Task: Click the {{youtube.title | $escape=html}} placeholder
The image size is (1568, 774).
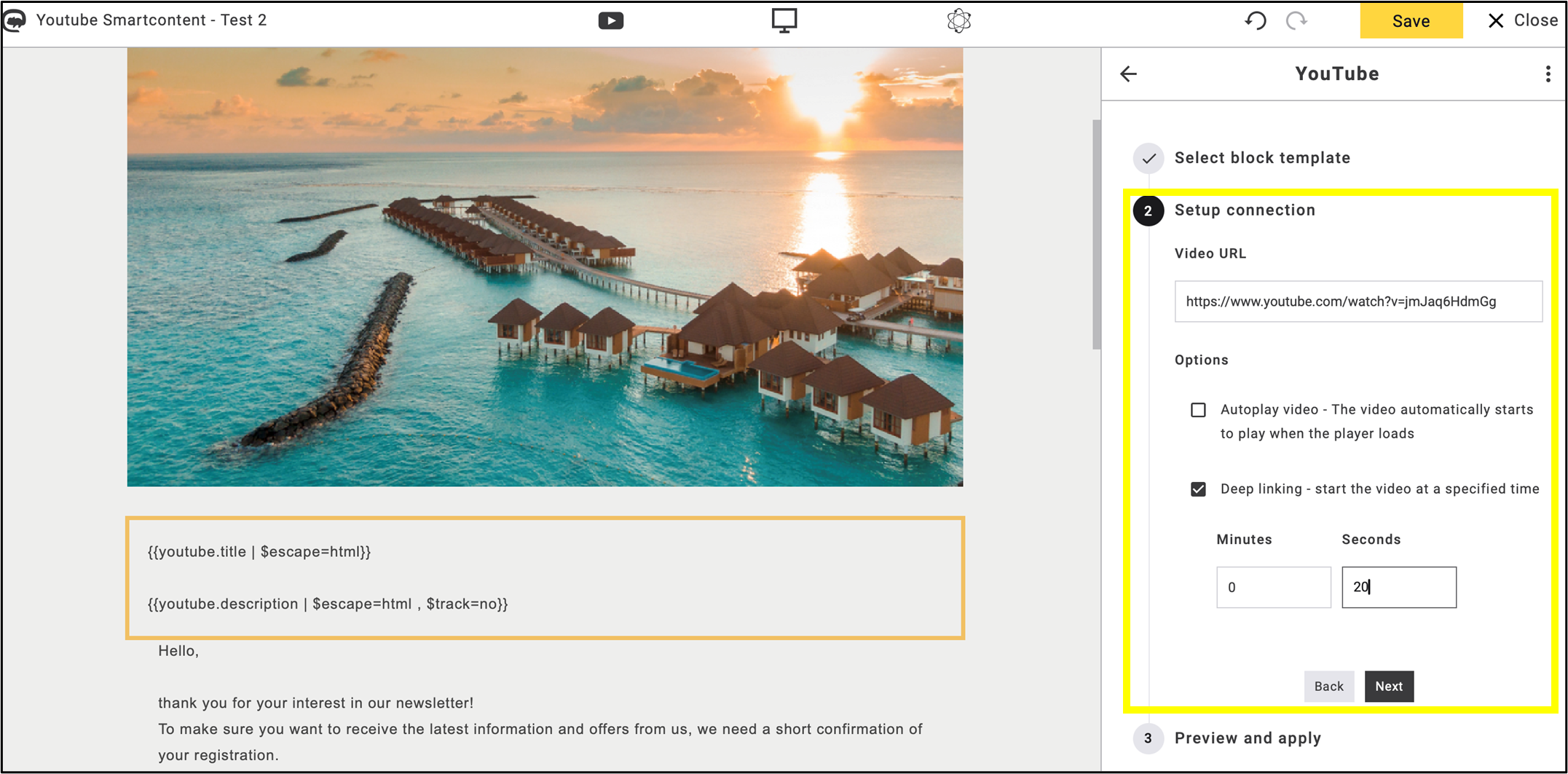Action: click(259, 552)
